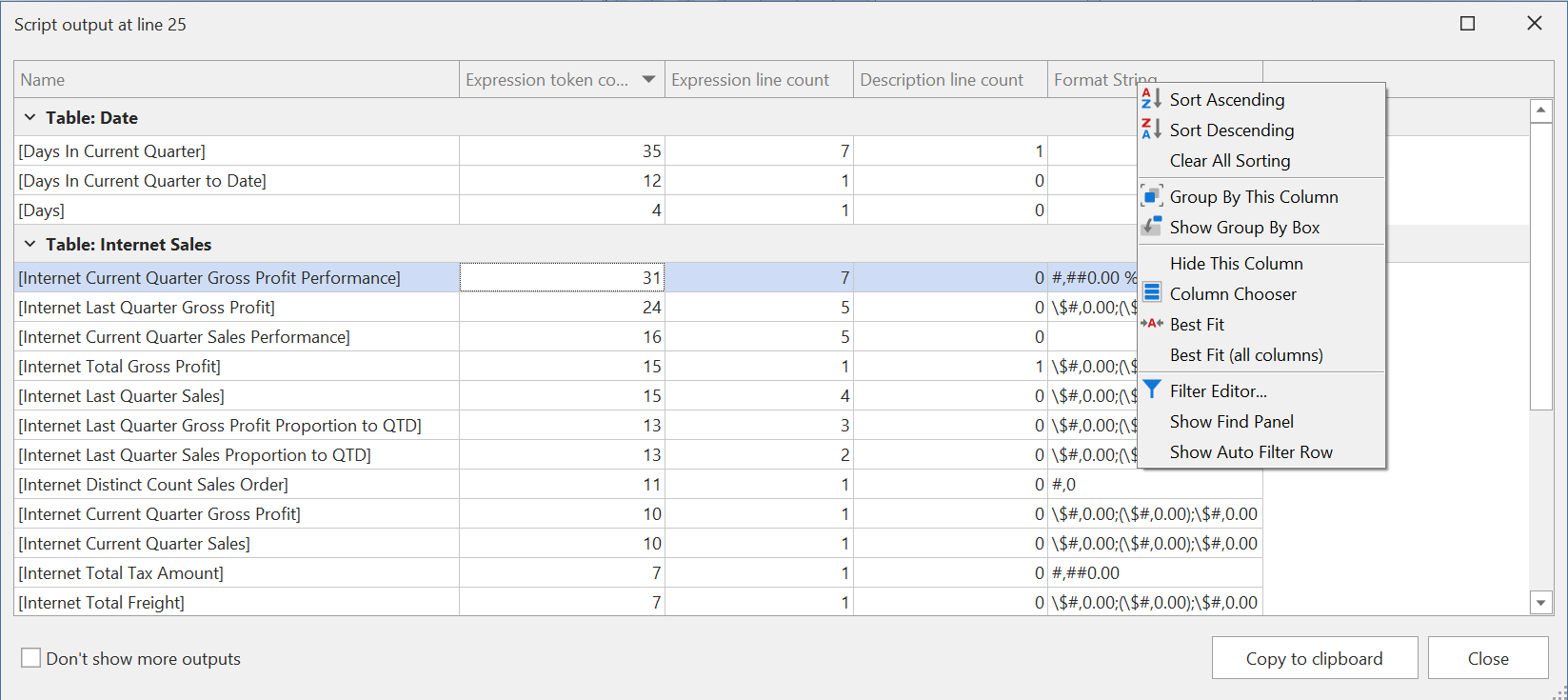Click the Sort Ascending icon

(x=1151, y=99)
